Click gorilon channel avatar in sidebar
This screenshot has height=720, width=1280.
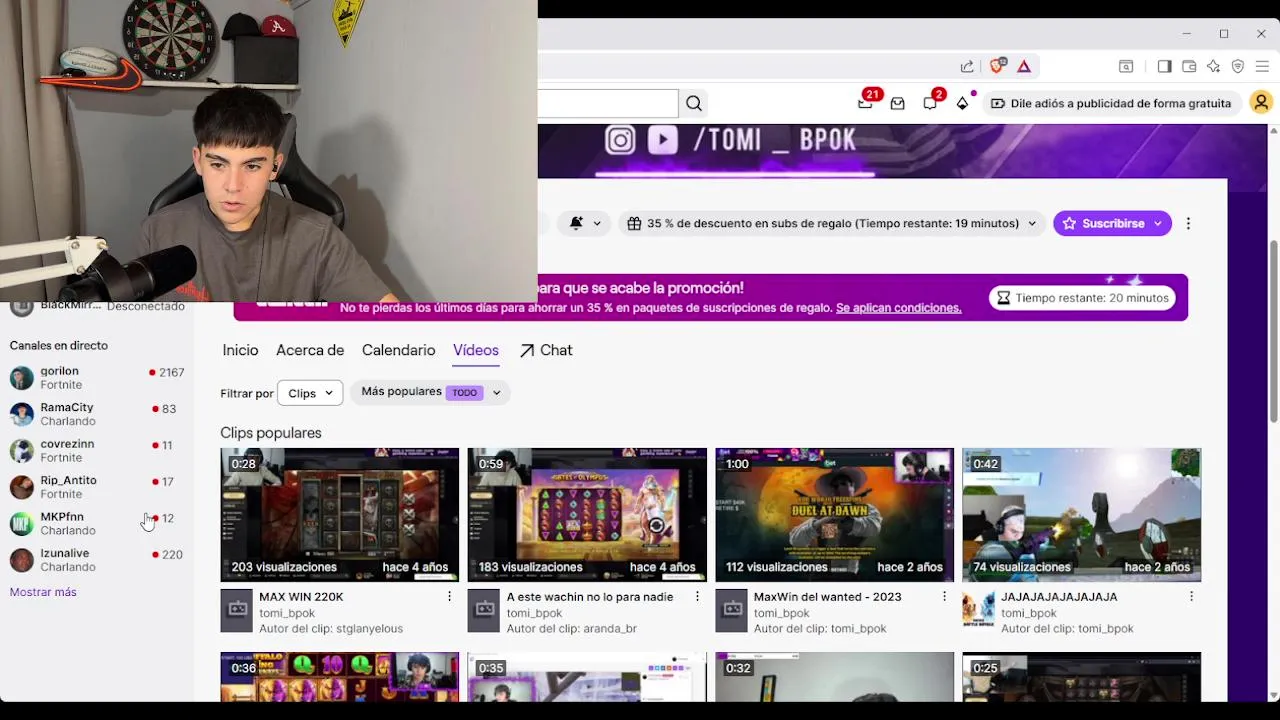pos(22,377)
